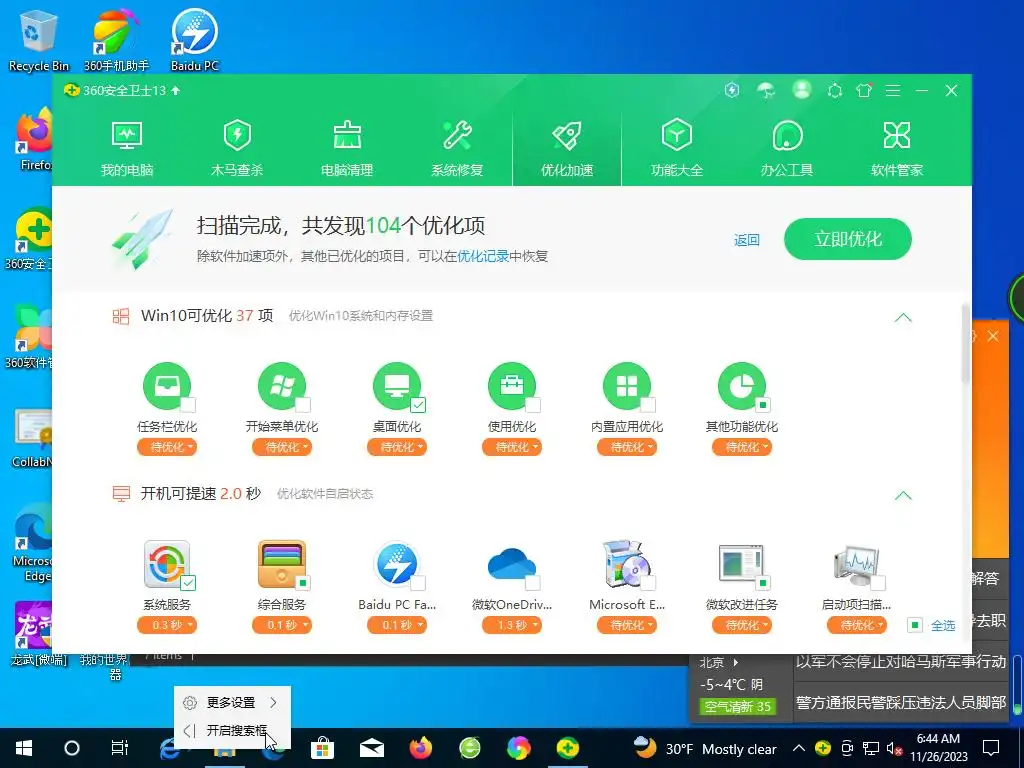This screenshot has width=1024, height=768.
Task: Select 开启搜索框 in context menu
Action: click(232, 730)
